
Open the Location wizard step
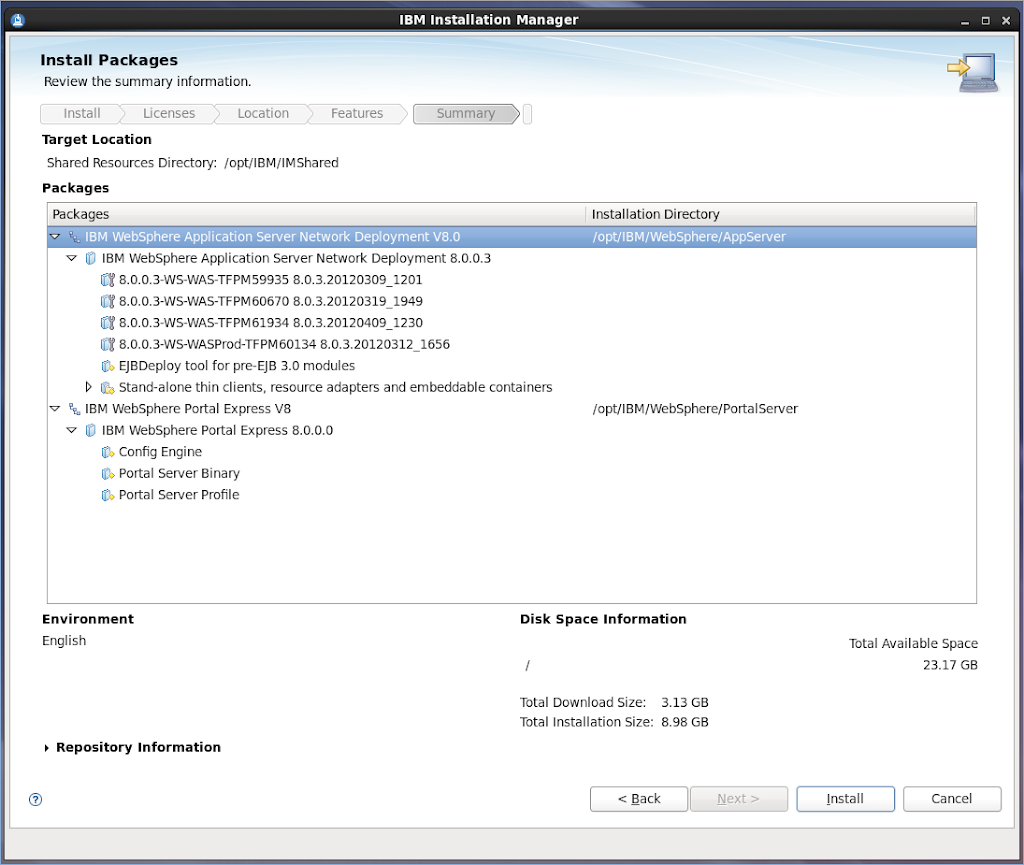click(x=263, y=114)
